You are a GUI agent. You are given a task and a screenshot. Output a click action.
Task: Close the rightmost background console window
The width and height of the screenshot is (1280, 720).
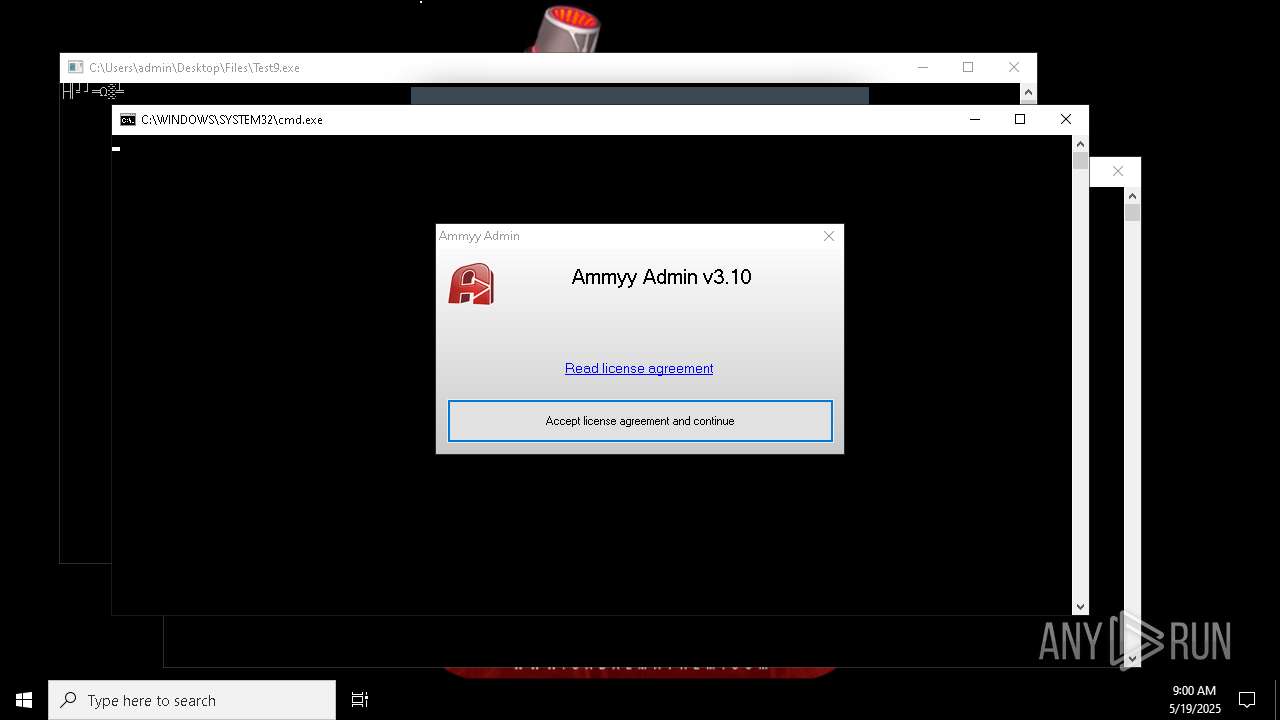tap(1118, 171)
